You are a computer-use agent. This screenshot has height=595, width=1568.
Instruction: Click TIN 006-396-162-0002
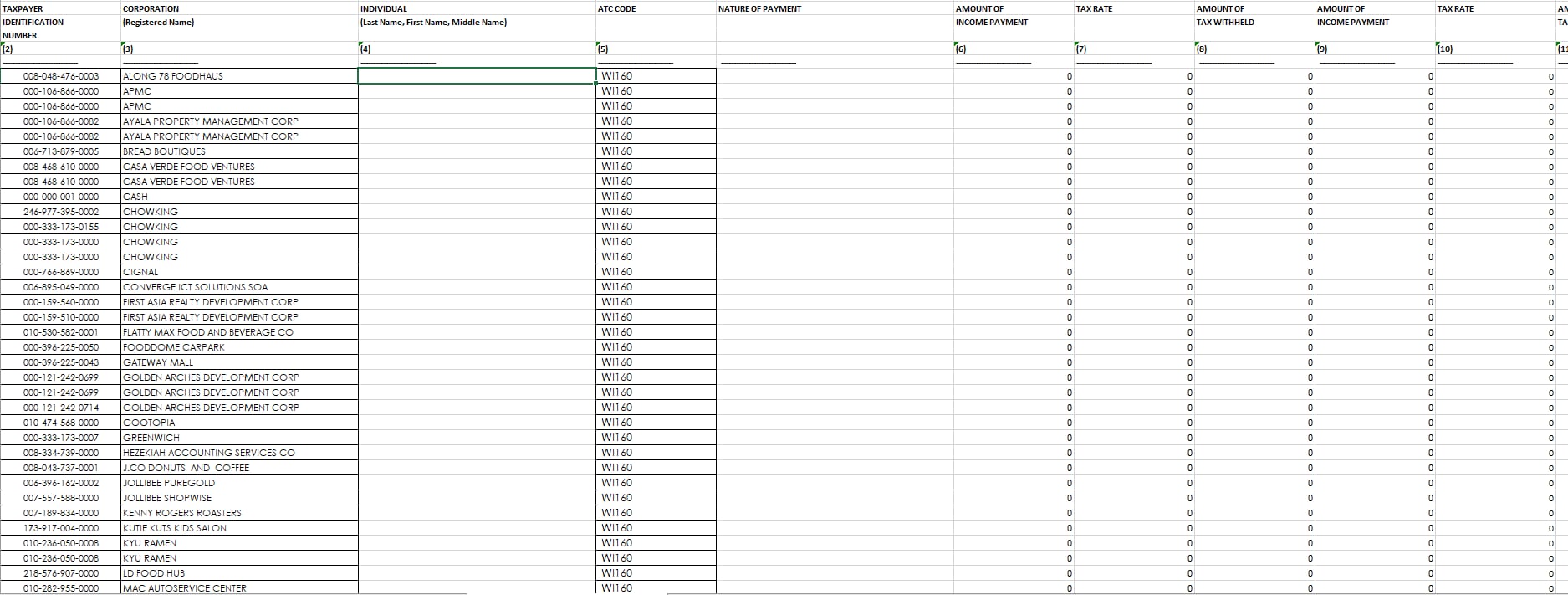pos(61,483)
